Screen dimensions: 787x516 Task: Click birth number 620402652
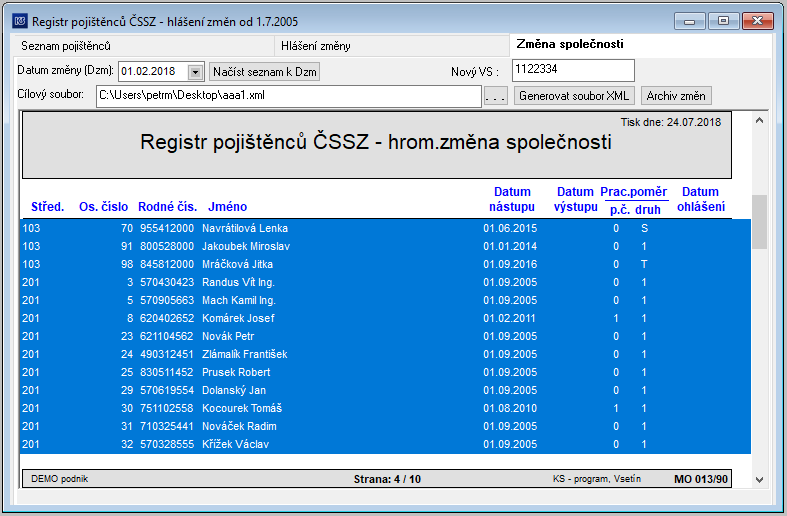click(x=167, y=319)
